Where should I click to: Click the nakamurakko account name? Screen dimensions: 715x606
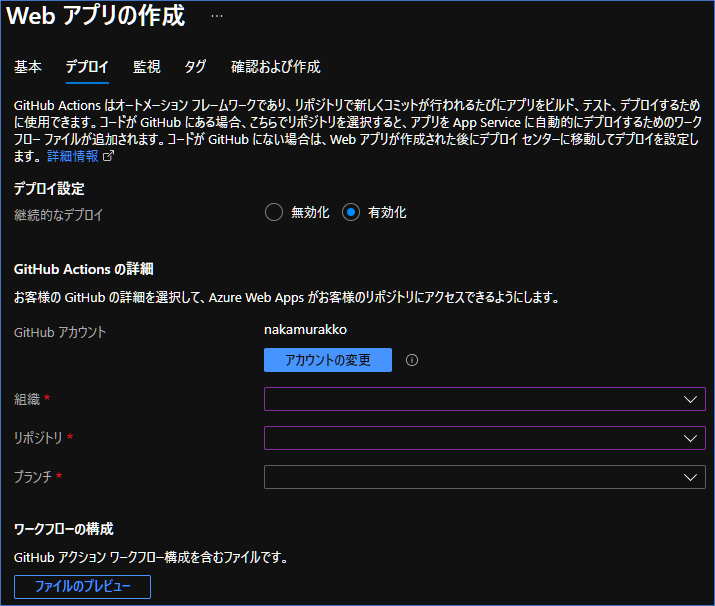(x=306, y=330)
